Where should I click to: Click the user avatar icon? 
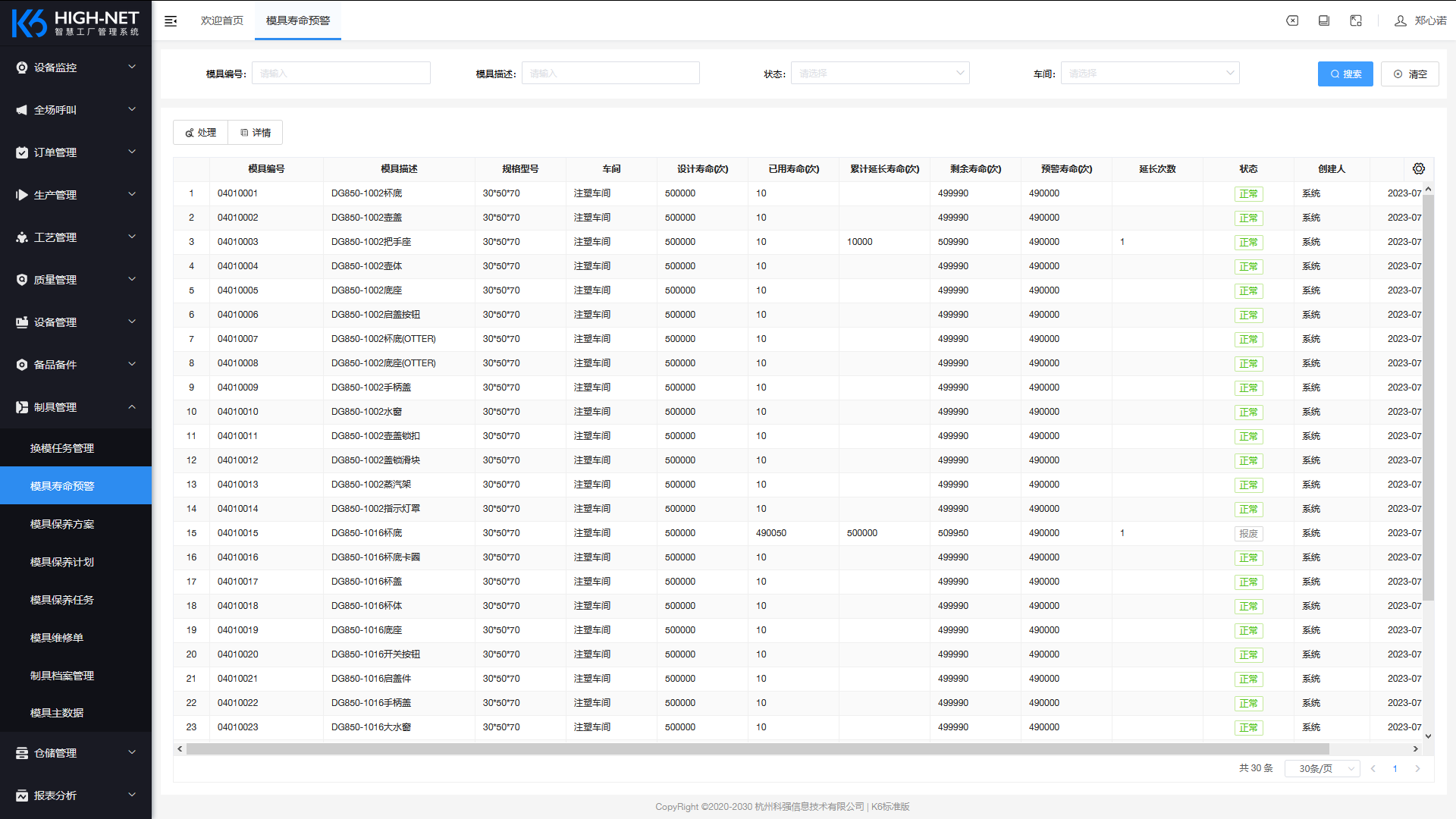pos(1401,20)
